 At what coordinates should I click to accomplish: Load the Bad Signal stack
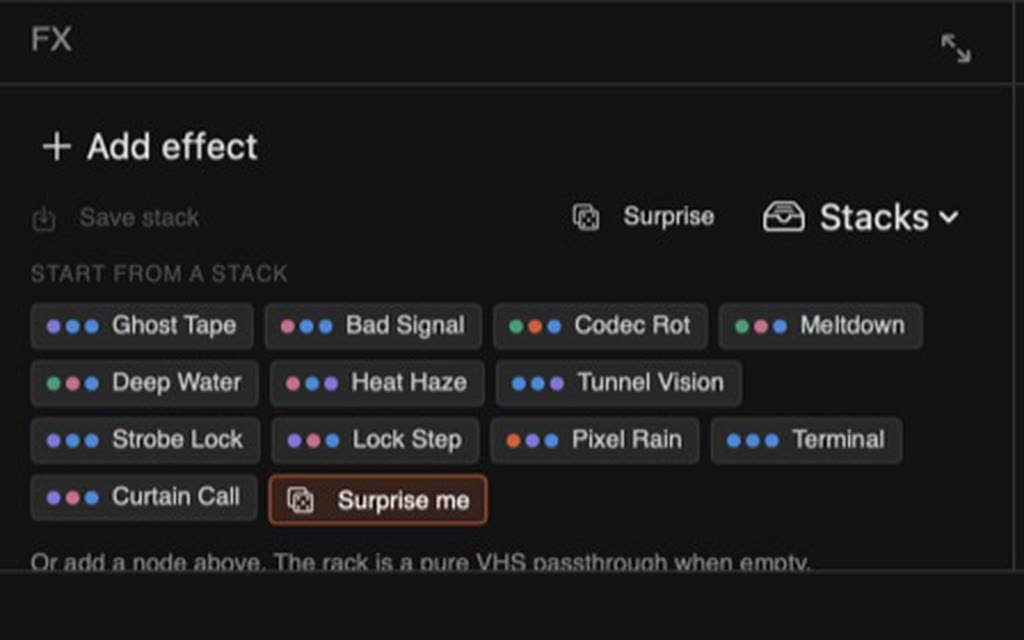tap(373, 325)
